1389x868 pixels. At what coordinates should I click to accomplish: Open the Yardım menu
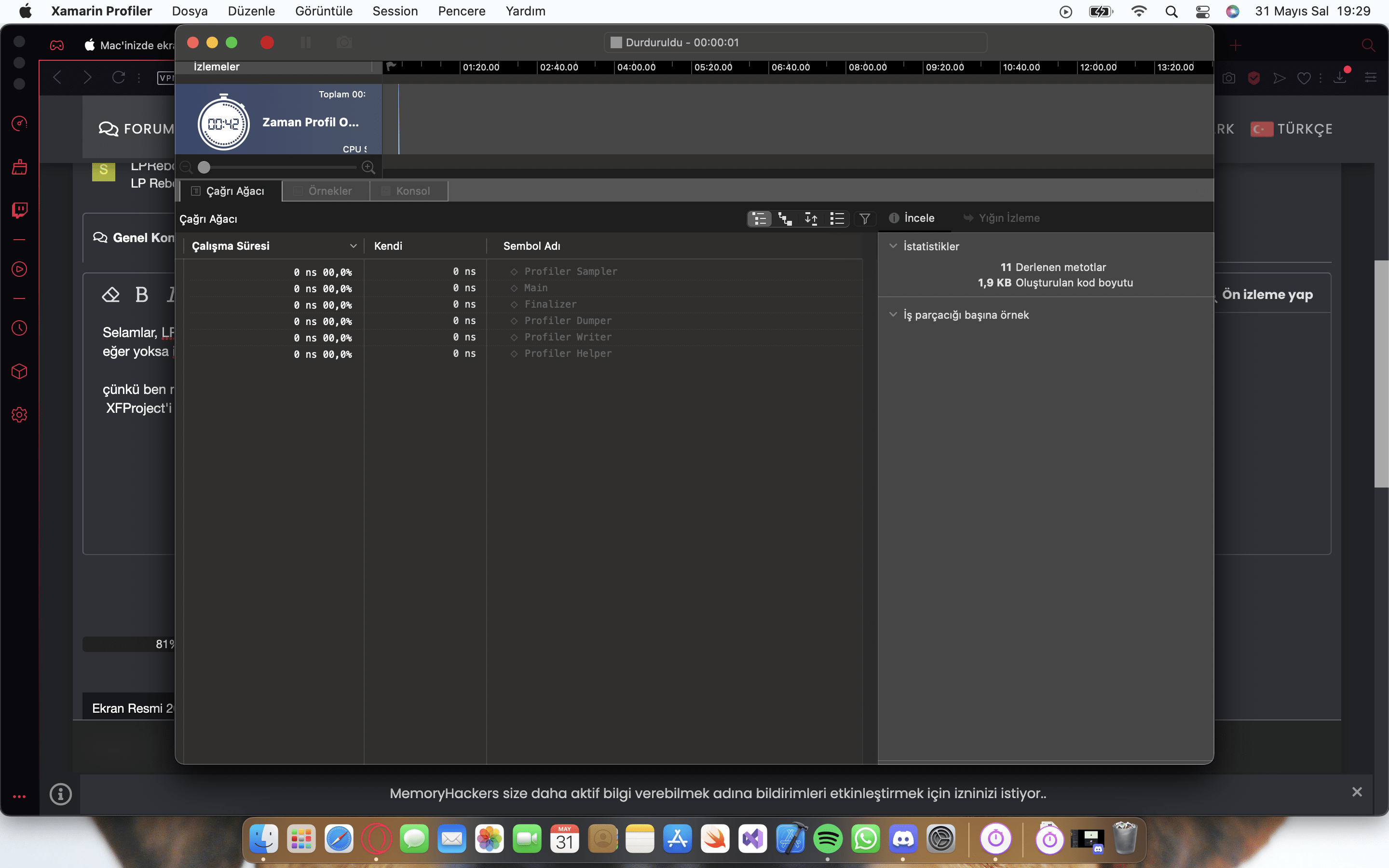(525, 11)
